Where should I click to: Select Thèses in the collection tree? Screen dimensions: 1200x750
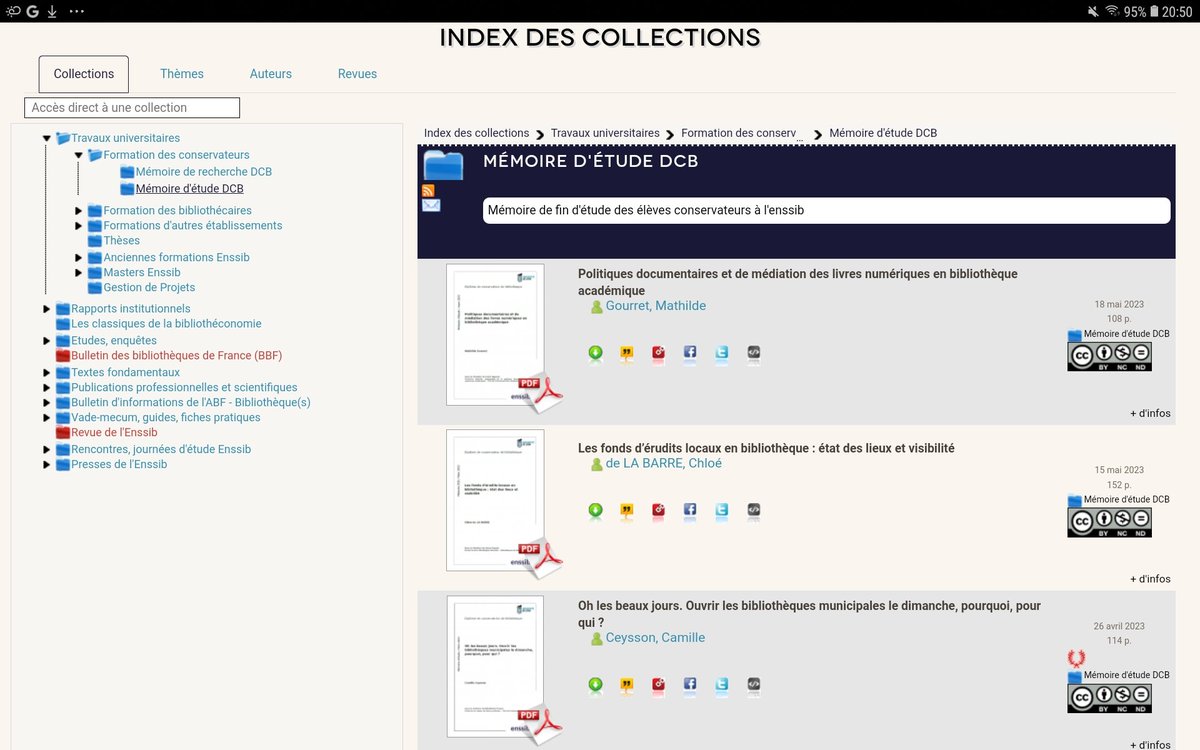coord(122,241)
